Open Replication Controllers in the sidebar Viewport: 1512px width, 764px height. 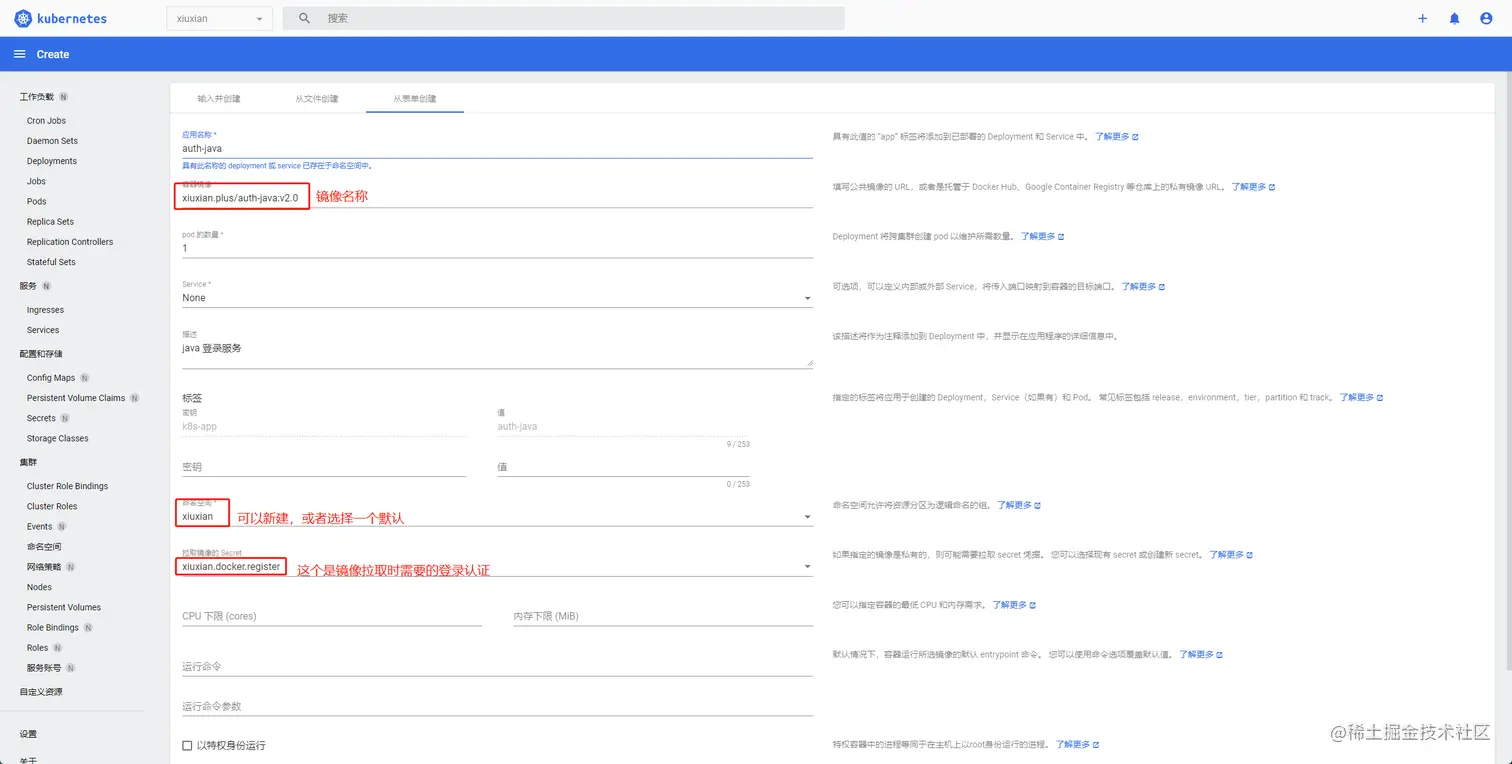(x=70, y=241)
